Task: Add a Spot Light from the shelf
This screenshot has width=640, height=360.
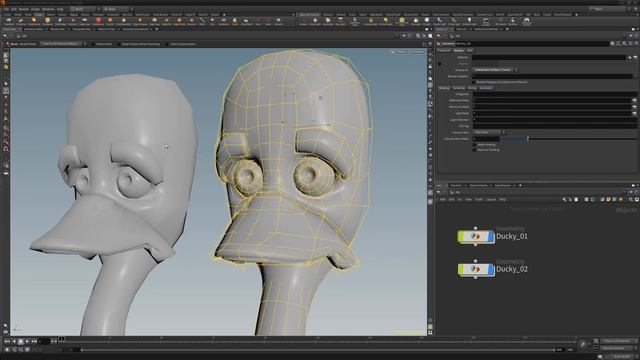Action: tap(327, 21)
